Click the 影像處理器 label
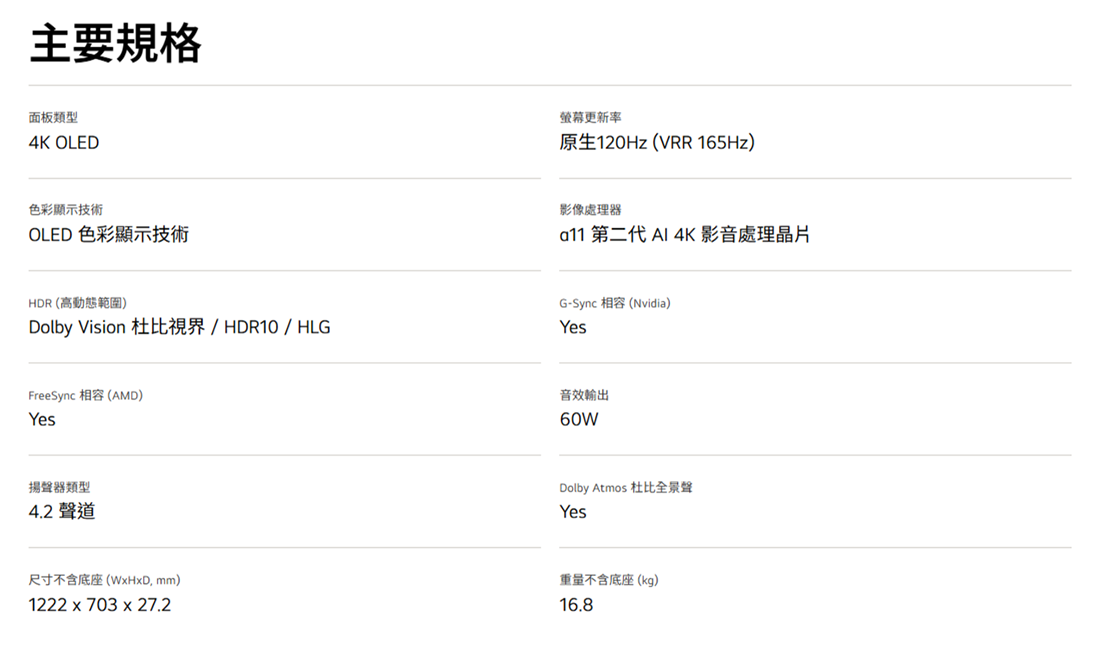This screenshot has height=669, width=1100. [x=591, y=210]
